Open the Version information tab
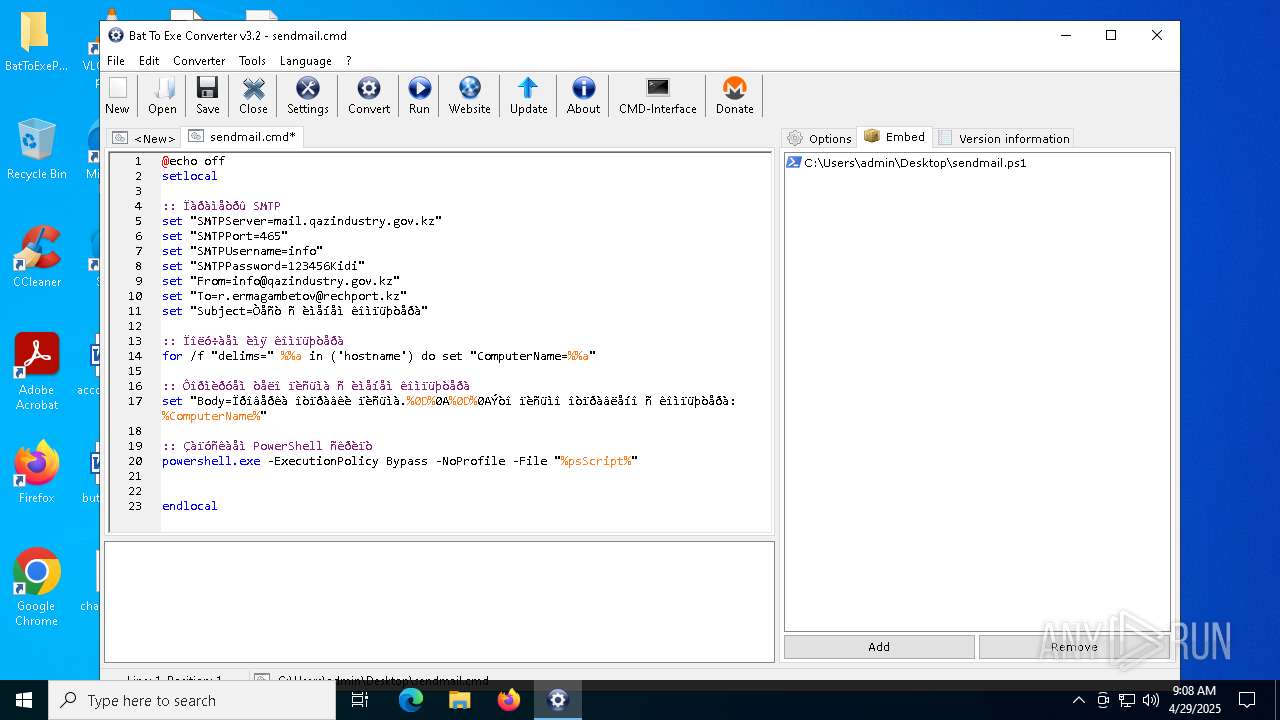Viewport: 1280px width, 720px height. (x=1004, y=139)
